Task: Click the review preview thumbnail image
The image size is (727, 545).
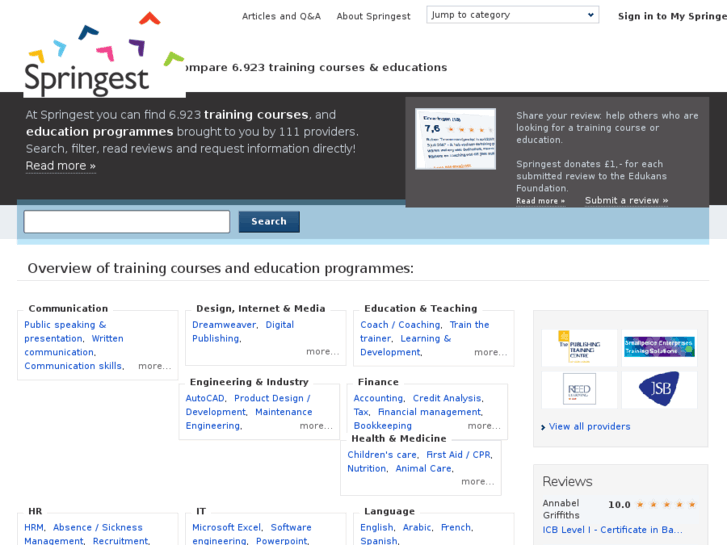Action: click(x=455, y=139)
